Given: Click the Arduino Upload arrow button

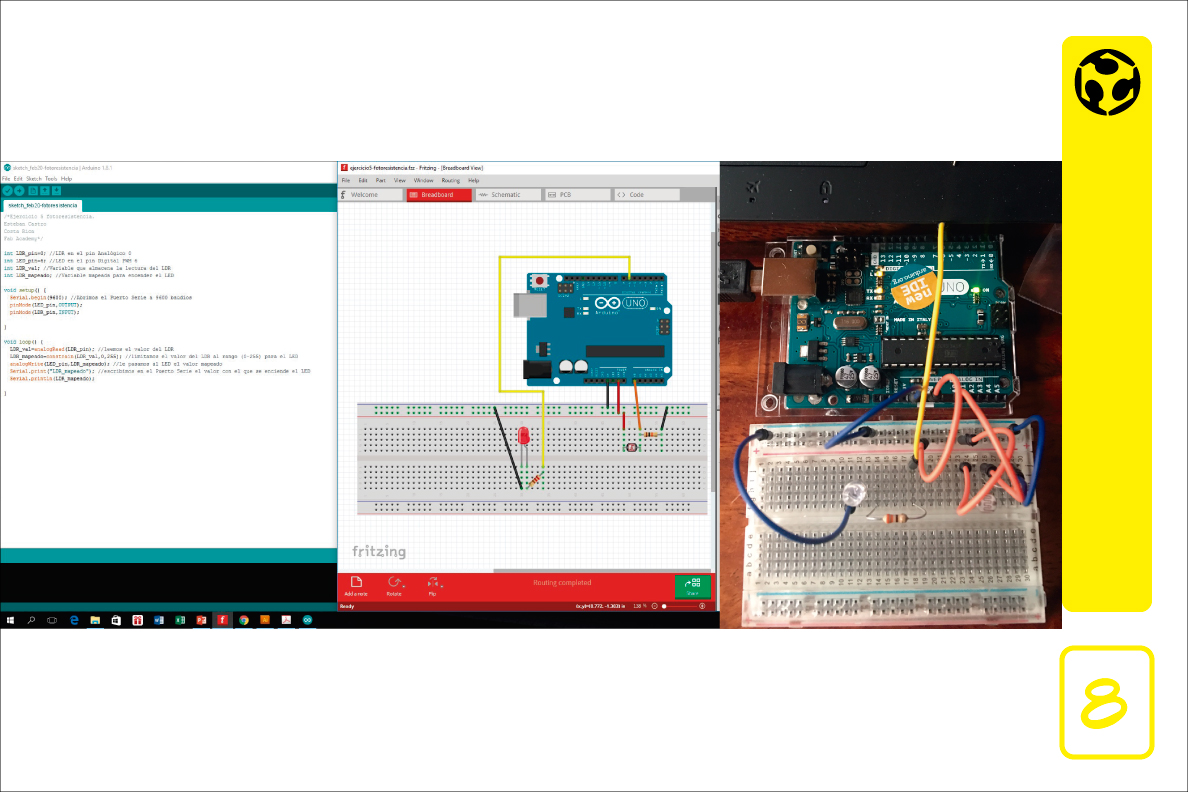Looking at the screenshot, I should pyautogui.click(x=20, y=191).
